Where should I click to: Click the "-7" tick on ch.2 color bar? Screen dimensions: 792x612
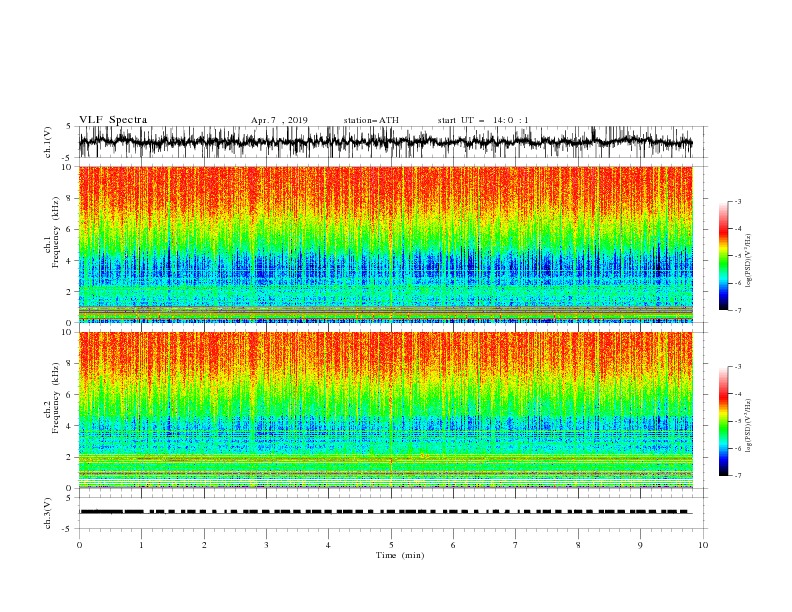738,476
